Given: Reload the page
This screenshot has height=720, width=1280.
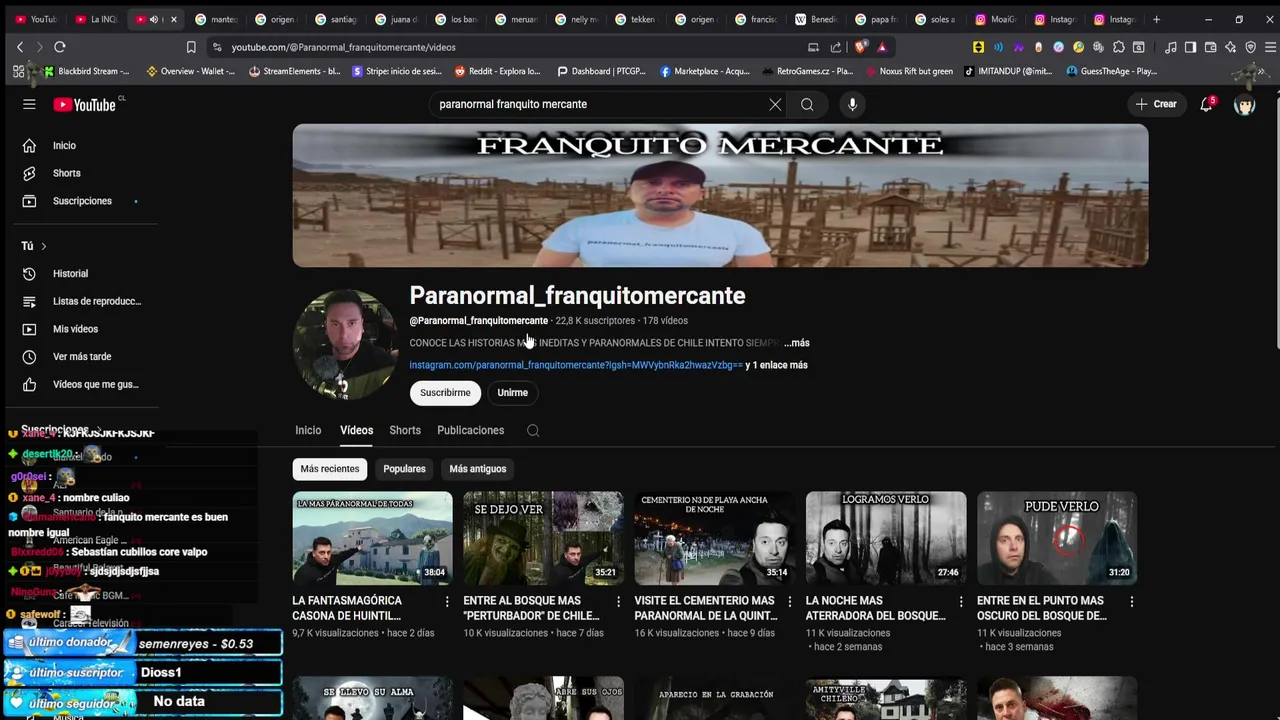Looking at the screenshot, I should tap(60, 47).
